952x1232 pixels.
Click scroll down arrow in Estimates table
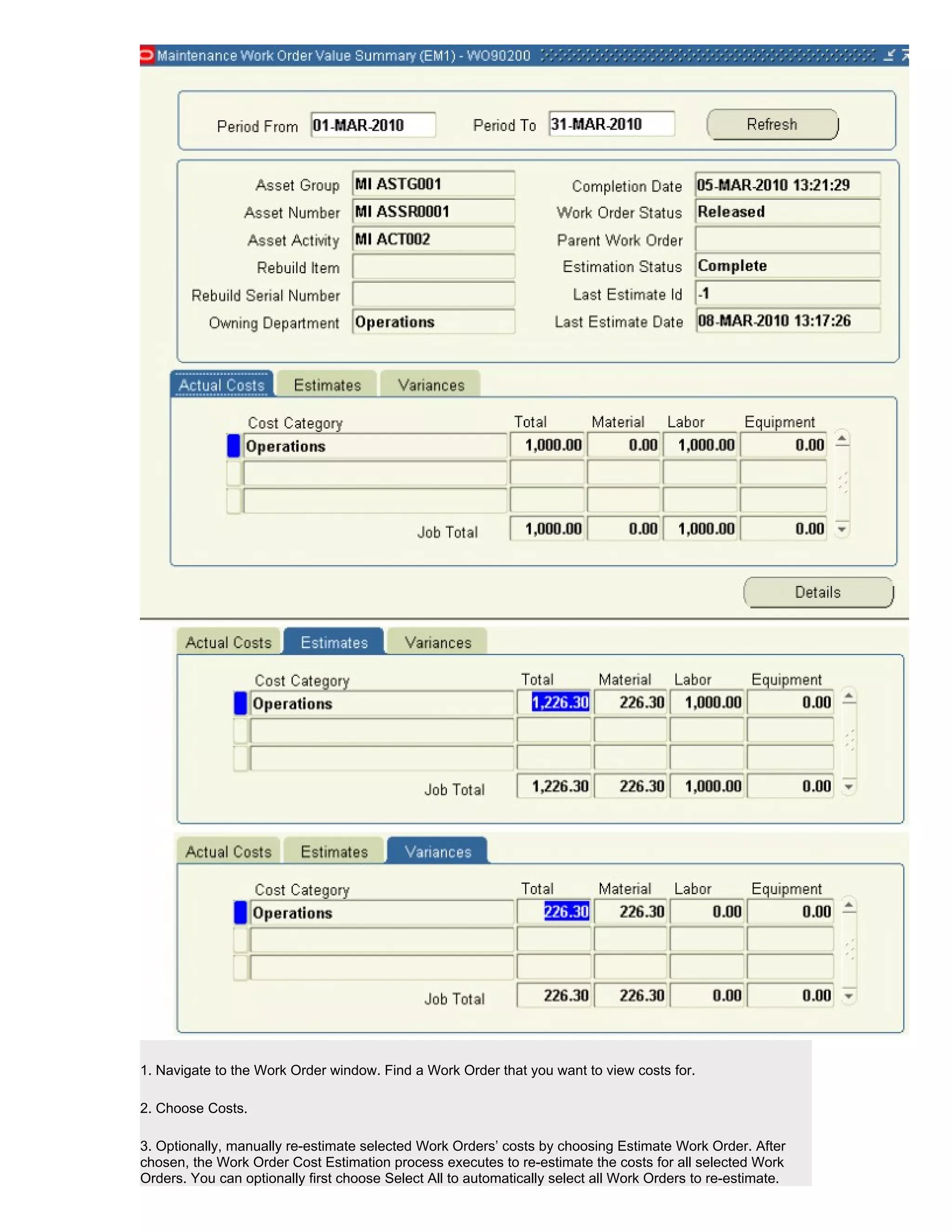point(849,786)
